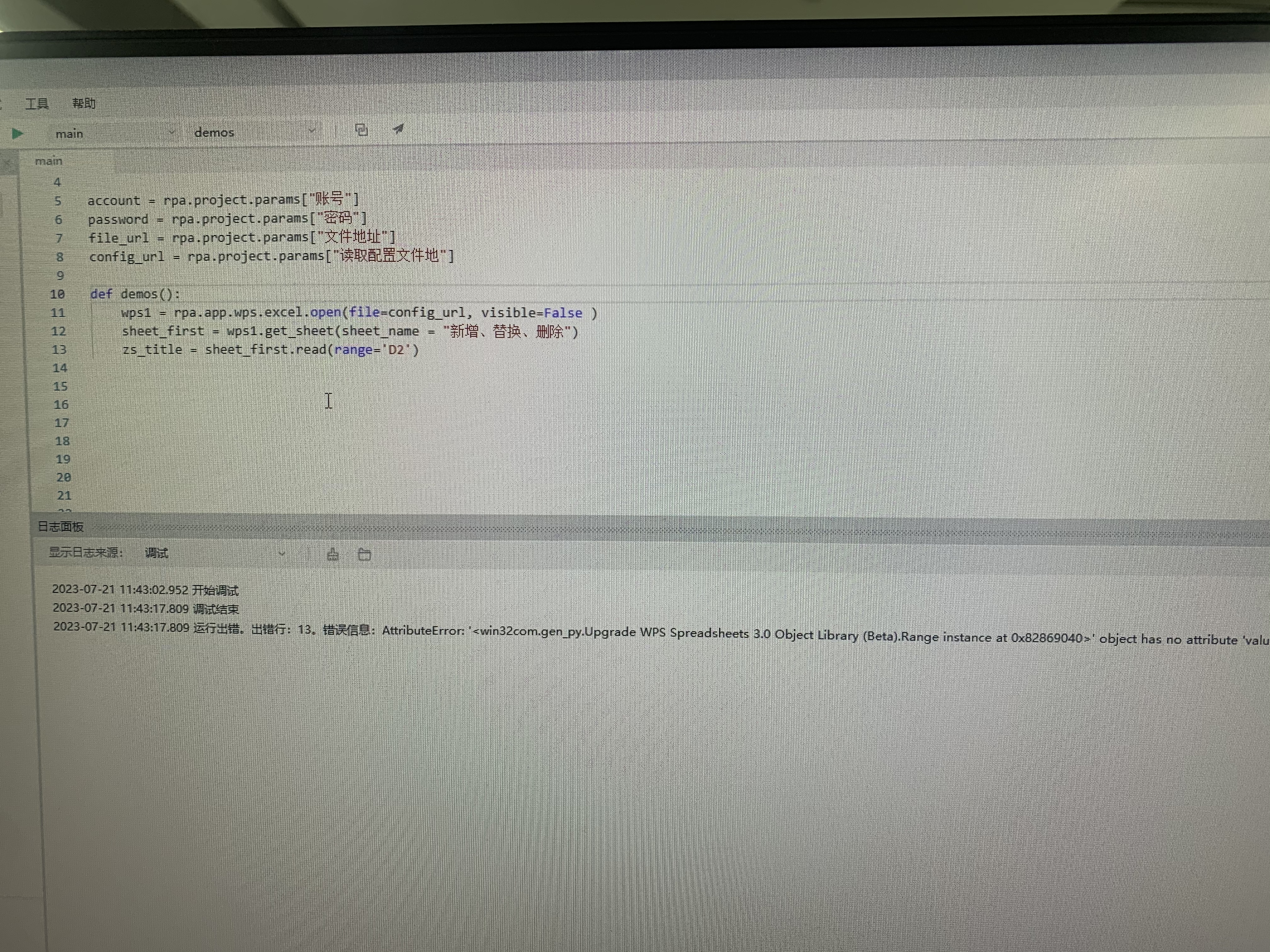Click line number 21 in gutter
The image size is (1270, 952).
coord(64,495)
